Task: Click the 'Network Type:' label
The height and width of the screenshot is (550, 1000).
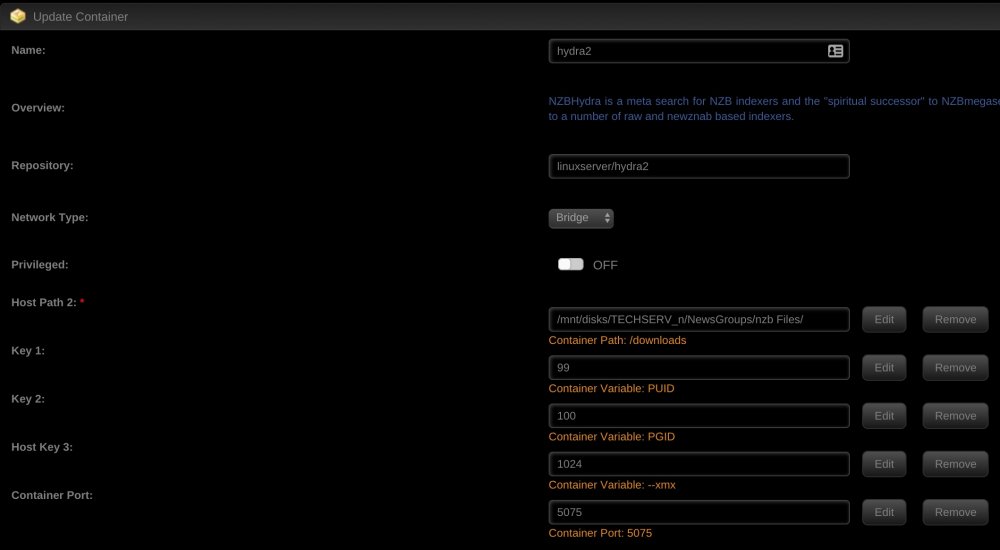Action: [x=50, y=218]
